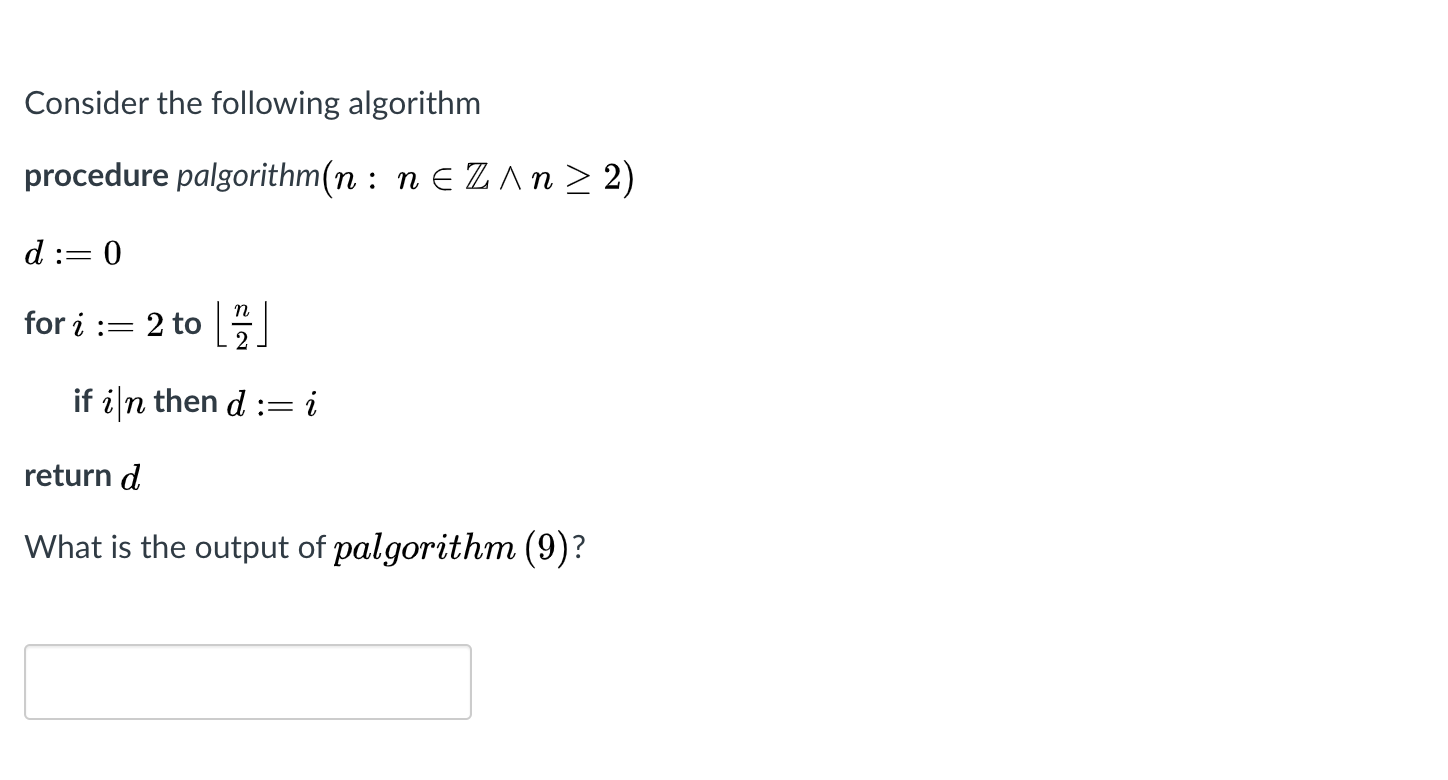Viewport: 1448px width, 780px height.
Task: Click the for loop line
Action: pyautogui.click(x=145, y=323)
